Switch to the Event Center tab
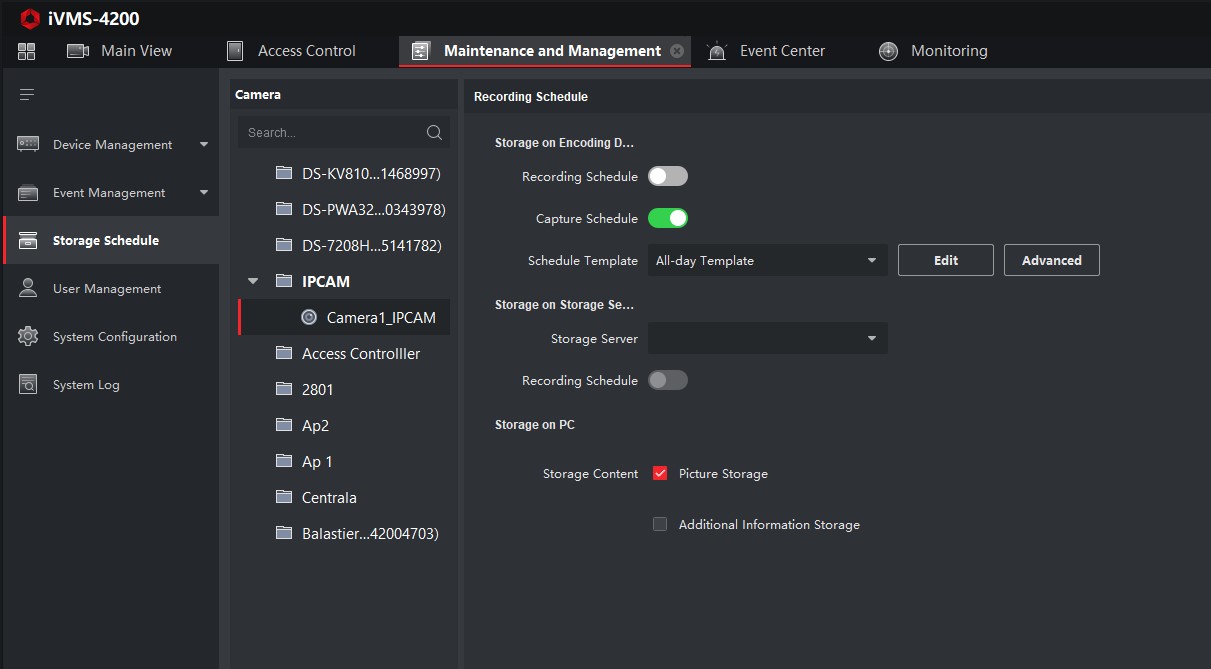This screenshot has height=669, width=1211. point(767,51)
